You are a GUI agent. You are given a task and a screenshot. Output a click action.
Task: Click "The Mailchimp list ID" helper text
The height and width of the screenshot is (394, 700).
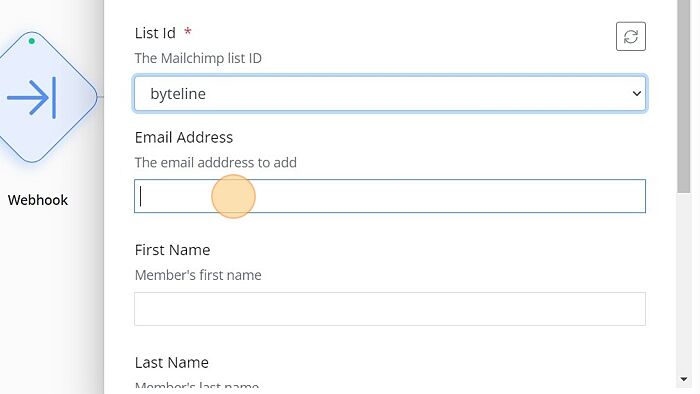click(x=198, y=58)
